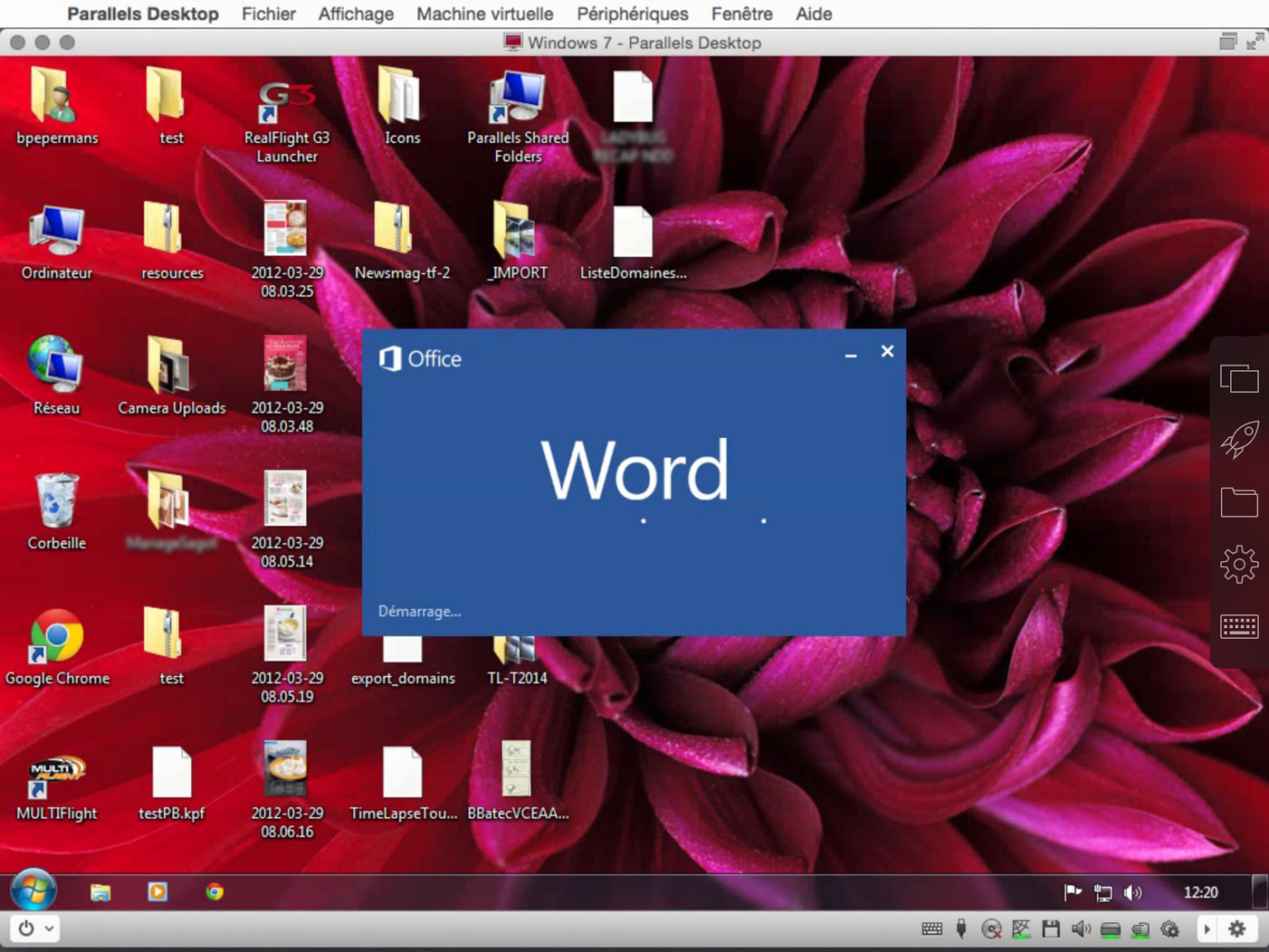Click the floppy disk status icon
Image resolution: width=1269 pixels, height=952 pixels.
1051,929
